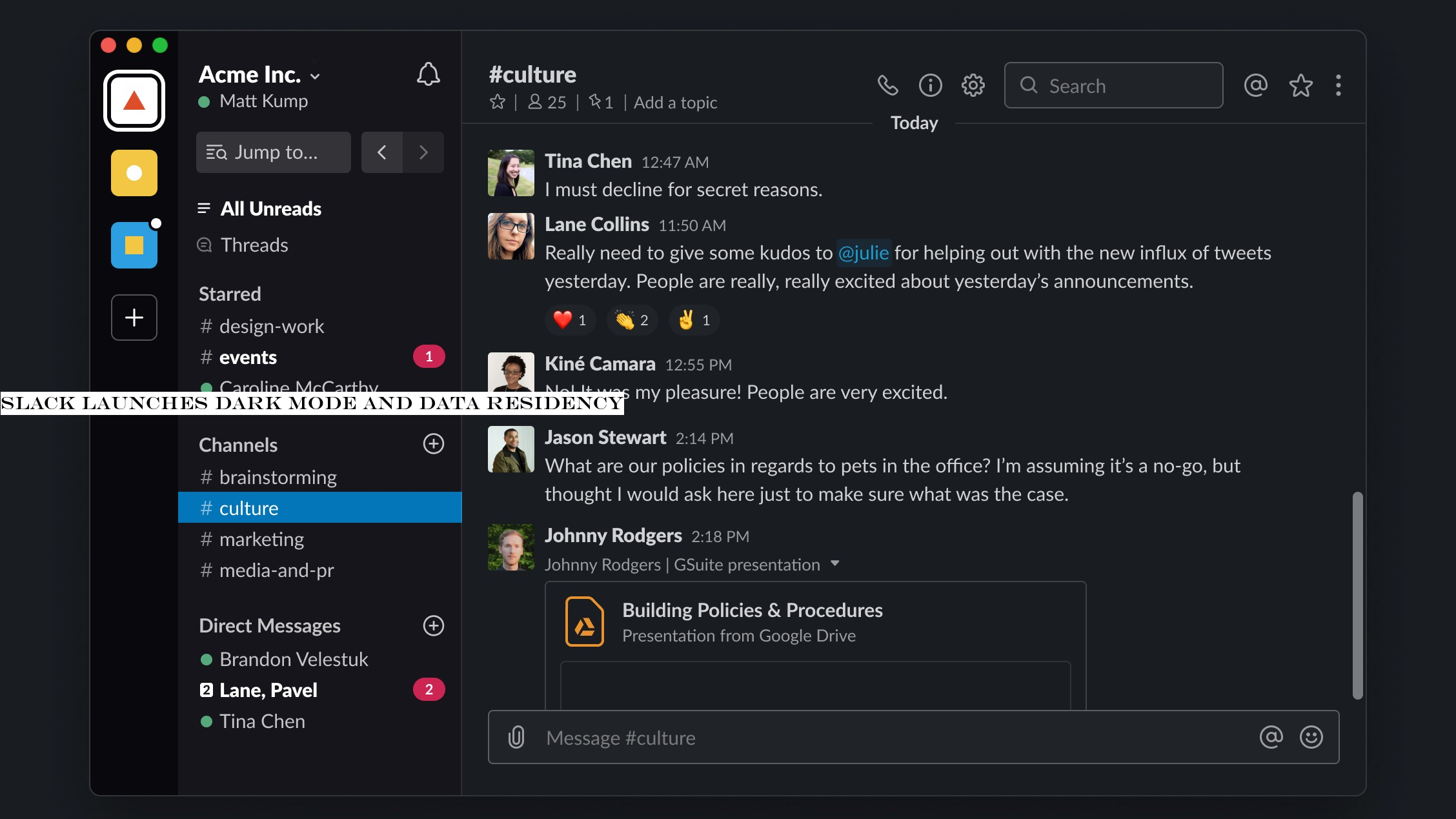Open Tina Chen direct message in sidebar
The height and width of the screenshot is (819, 1456).
coord(320,721)
